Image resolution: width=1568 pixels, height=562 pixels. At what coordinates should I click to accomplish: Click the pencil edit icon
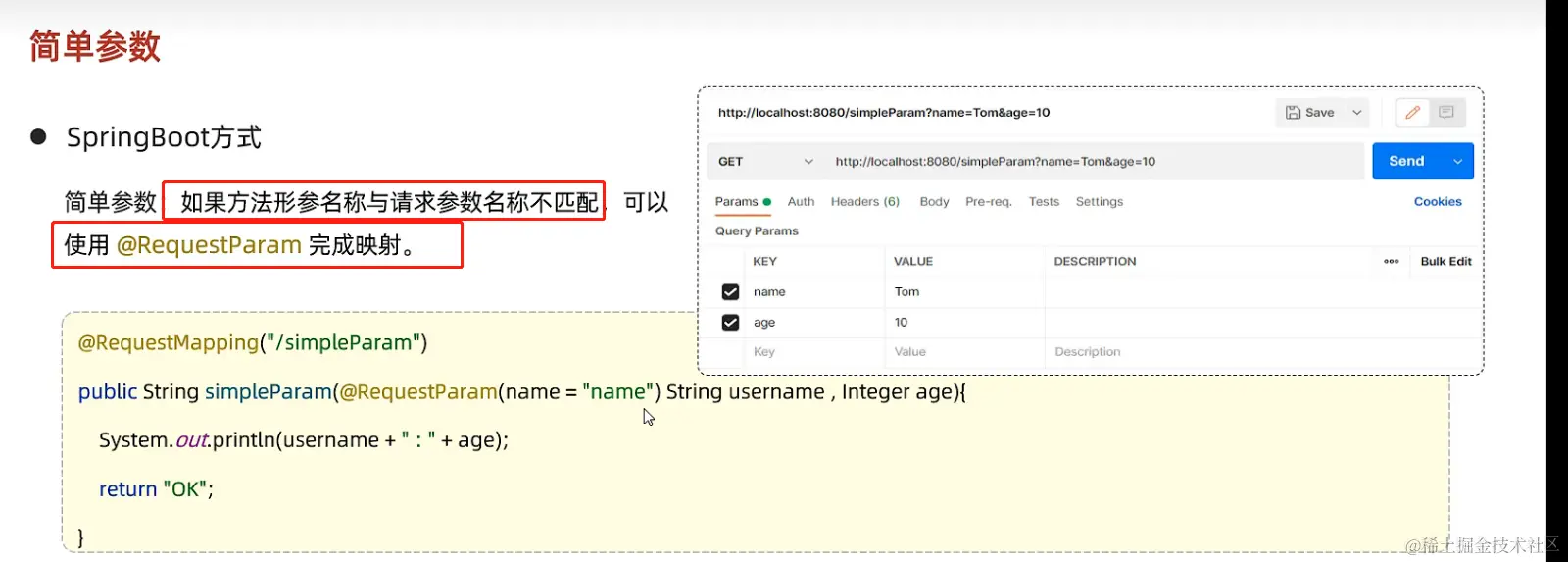[x=1412, y=113]
